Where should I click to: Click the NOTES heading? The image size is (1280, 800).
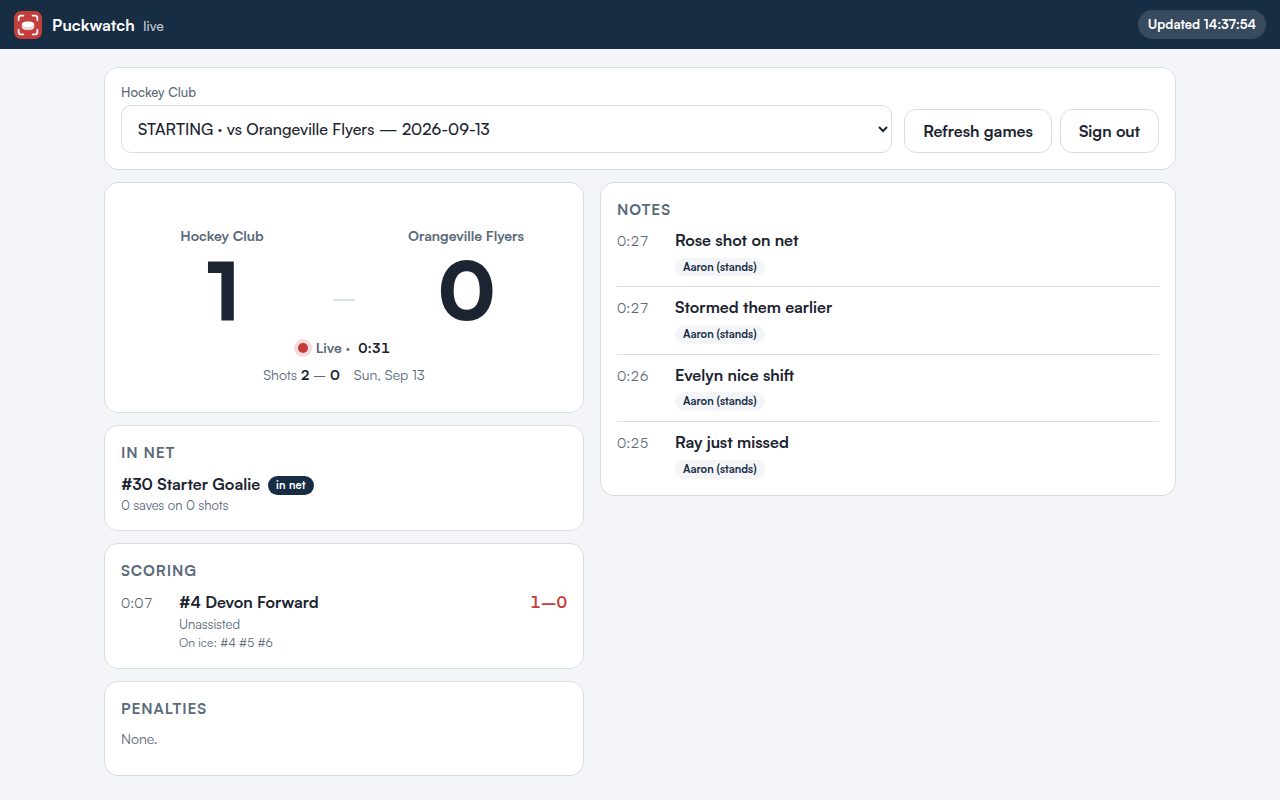[x=644, y=210]
